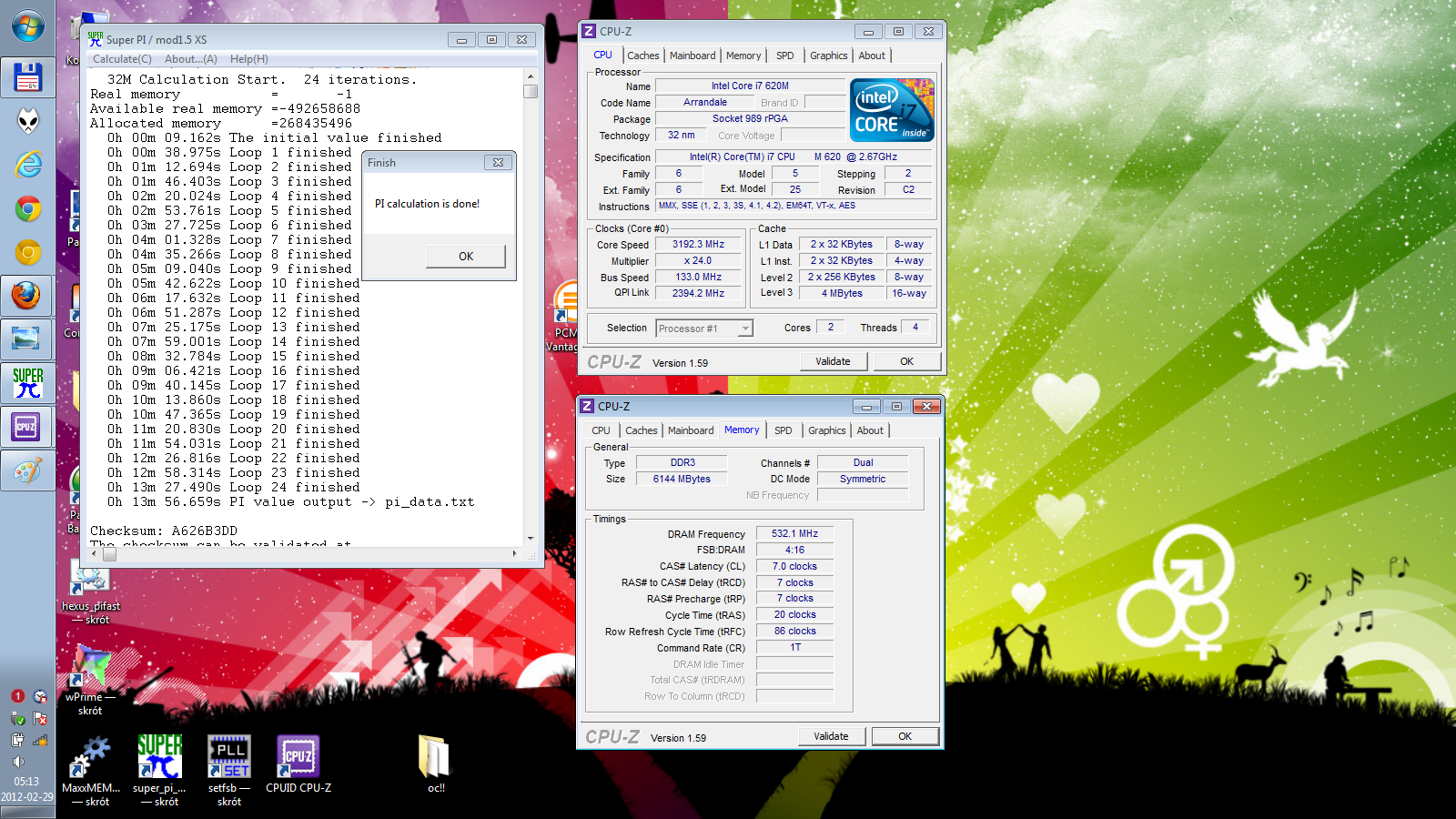The width and height of the screenshot is (1456, 819).
Task: Click the DRAM Frequency 532.1 MHz value
Action: (x=794, y=533)
